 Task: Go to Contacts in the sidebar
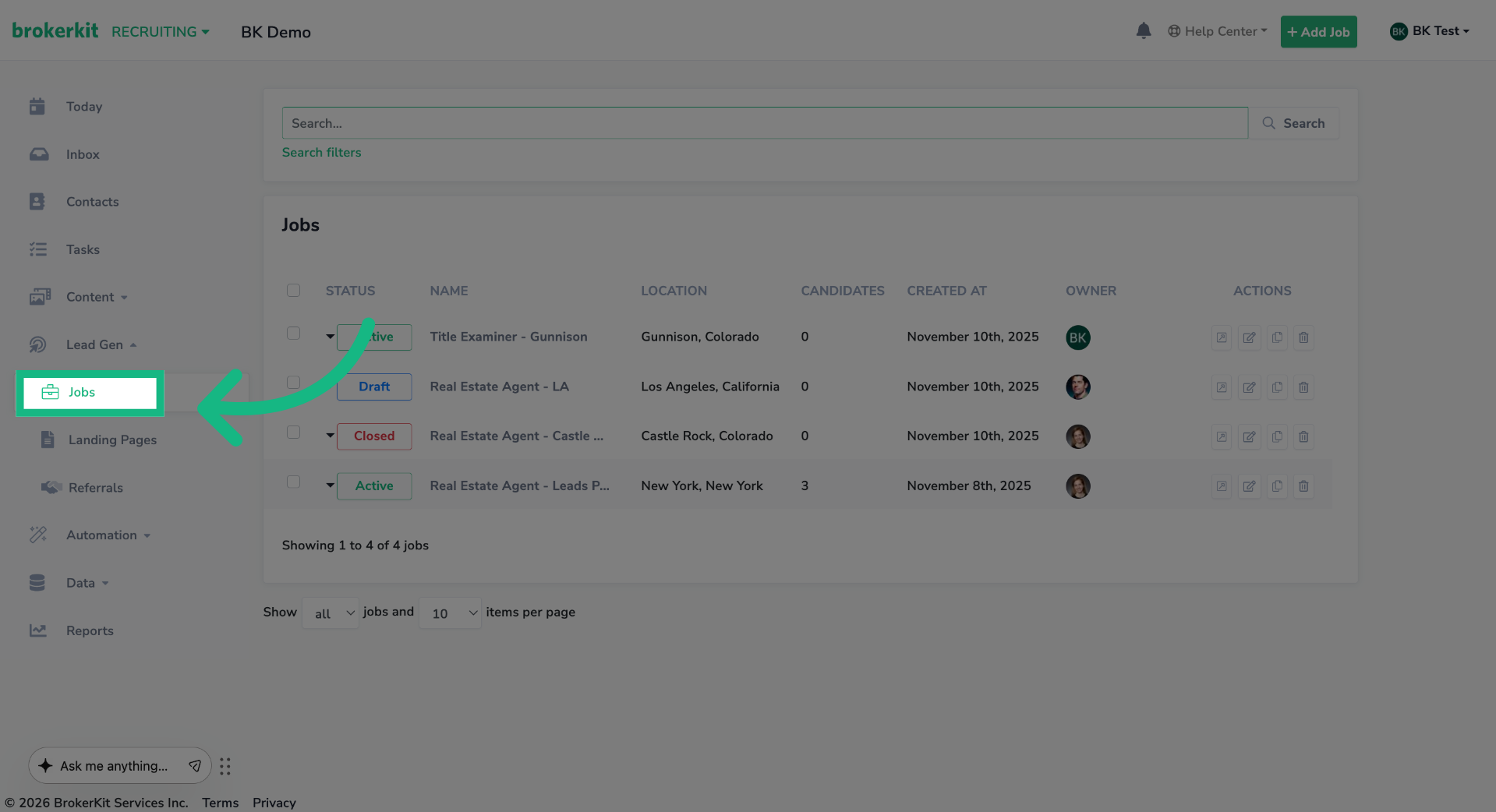click(92, 202)
